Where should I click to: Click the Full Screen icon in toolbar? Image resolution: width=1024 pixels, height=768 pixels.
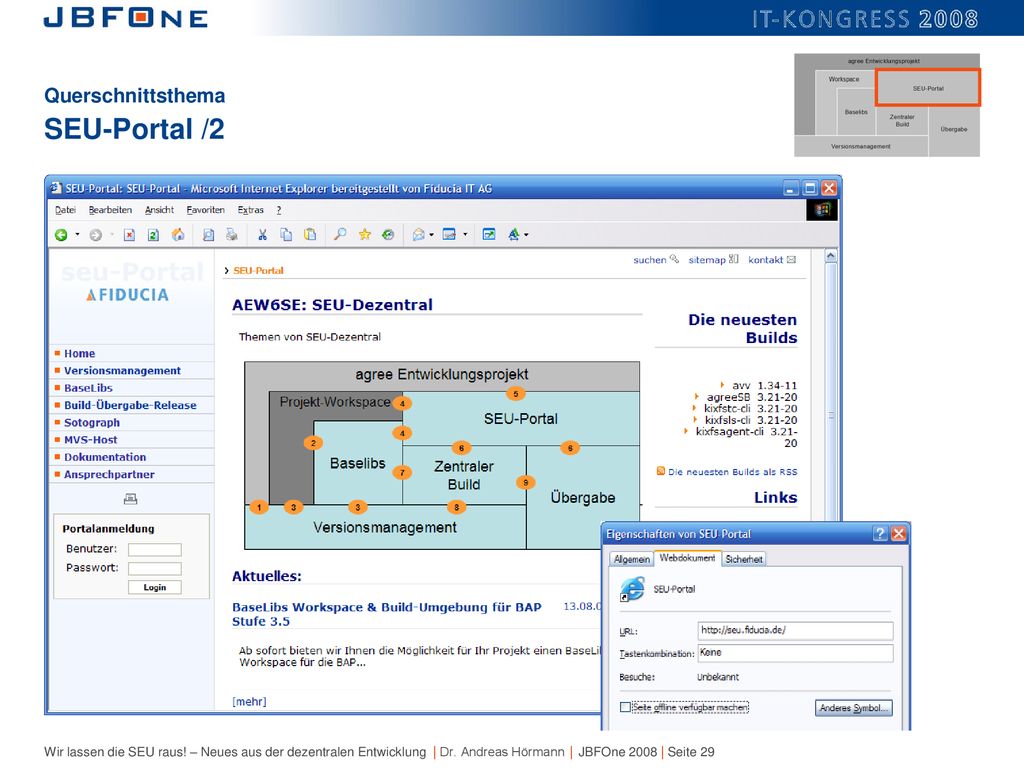488,234
